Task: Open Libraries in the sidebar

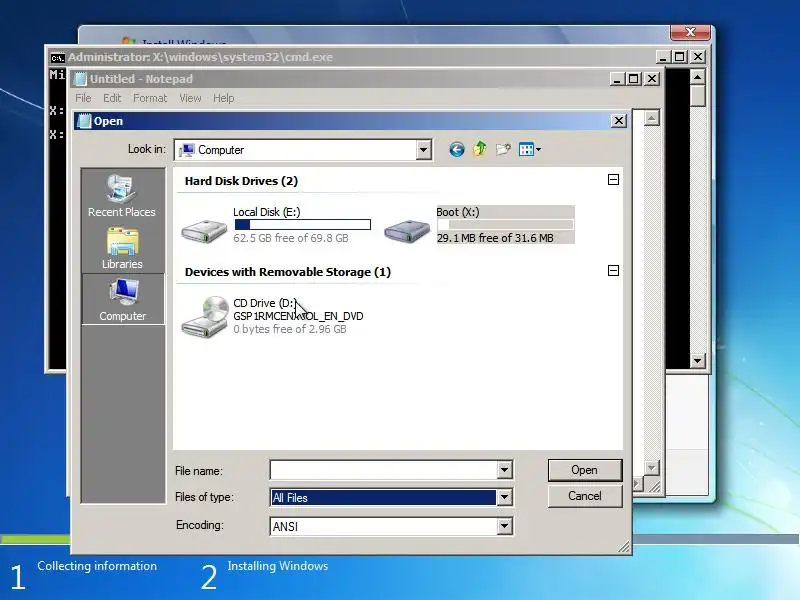Action: [x=122, y=248]
